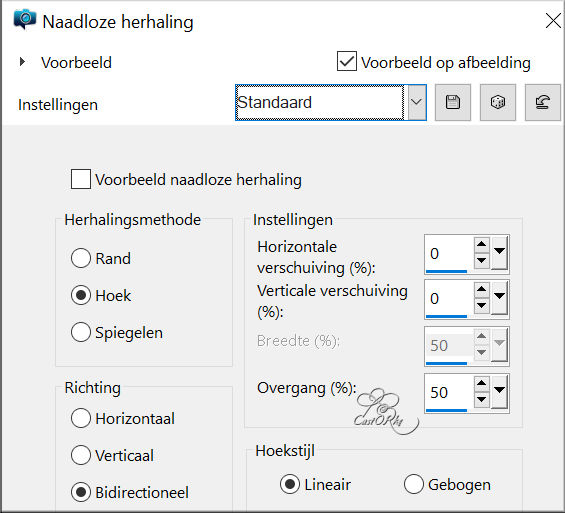Click the randomize parameters dice icon
Image resolution: width=565 pixels, height=513 pixels.
[x=498, y=102]
